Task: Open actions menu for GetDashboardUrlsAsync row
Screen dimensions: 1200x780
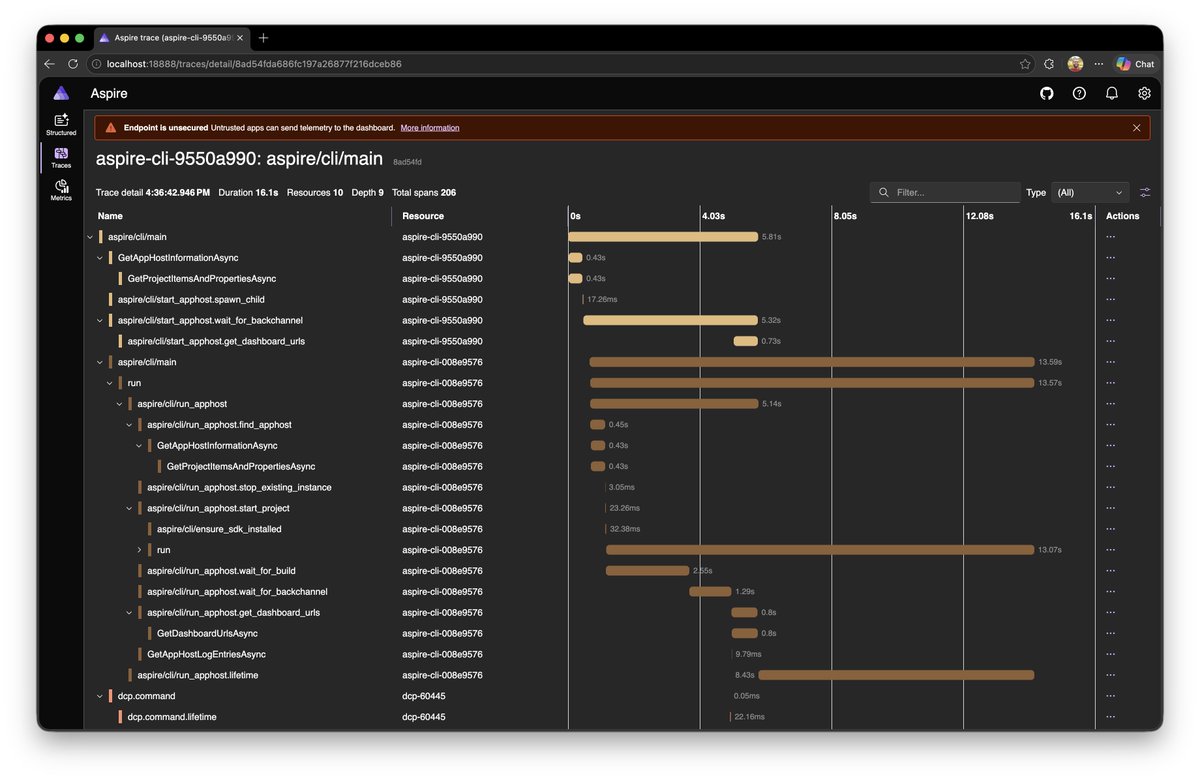Action: pyautogui.click(x=1110, y=633)
